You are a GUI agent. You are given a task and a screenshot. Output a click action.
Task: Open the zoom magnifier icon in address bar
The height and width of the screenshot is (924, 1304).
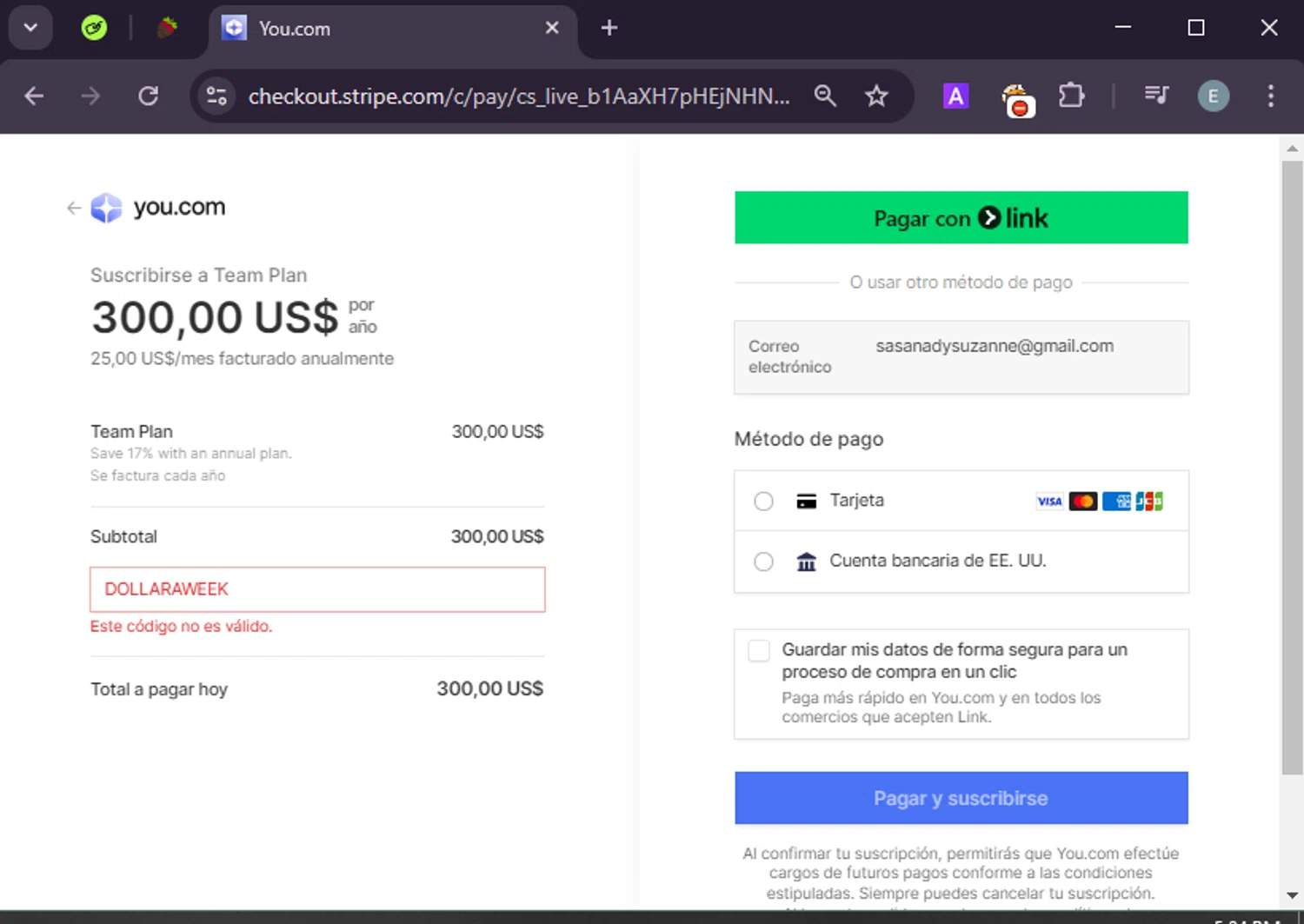tap(825, 96)
